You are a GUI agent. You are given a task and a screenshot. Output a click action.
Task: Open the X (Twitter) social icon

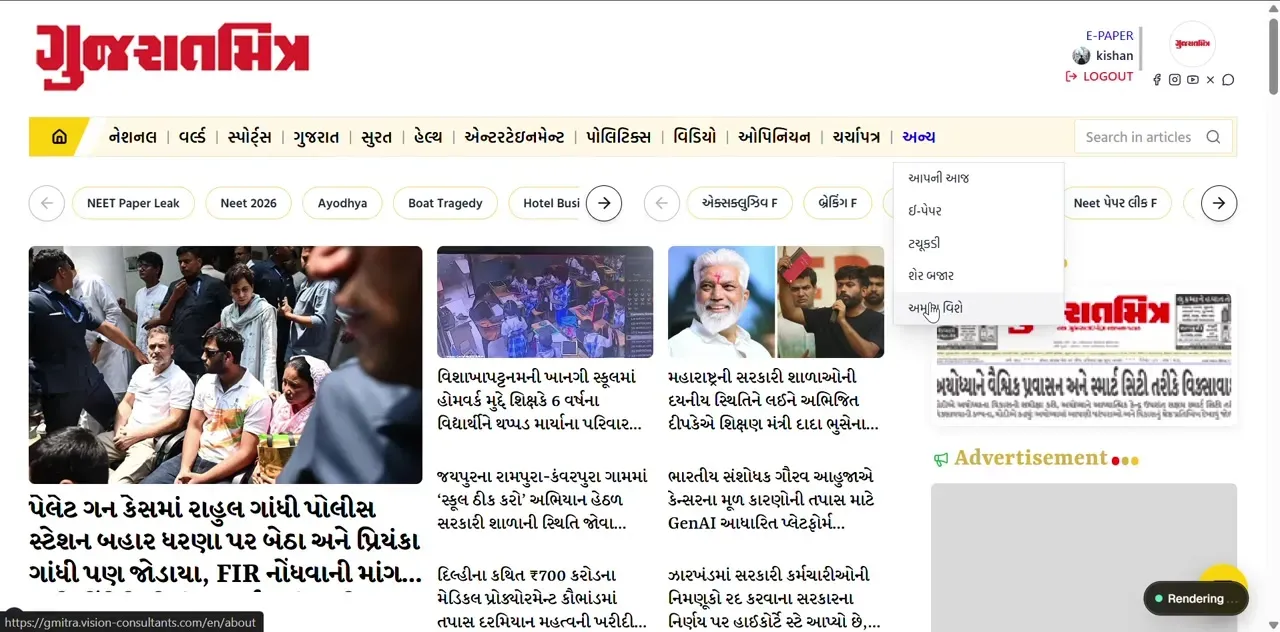pyautogui.click(x=1210, y=80)
